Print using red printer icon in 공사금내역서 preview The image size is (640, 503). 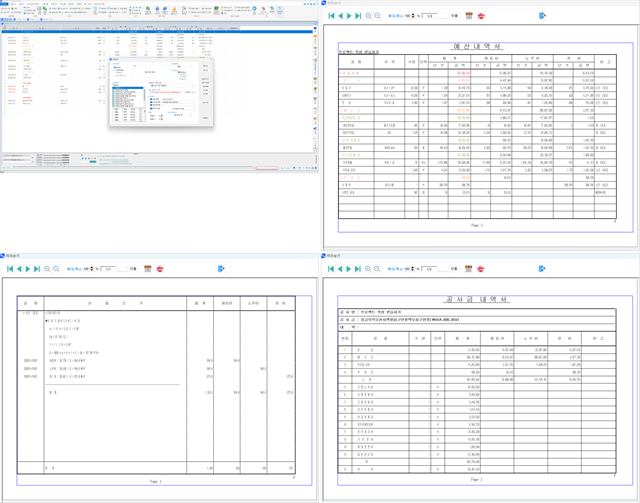[x=481, y=269]
